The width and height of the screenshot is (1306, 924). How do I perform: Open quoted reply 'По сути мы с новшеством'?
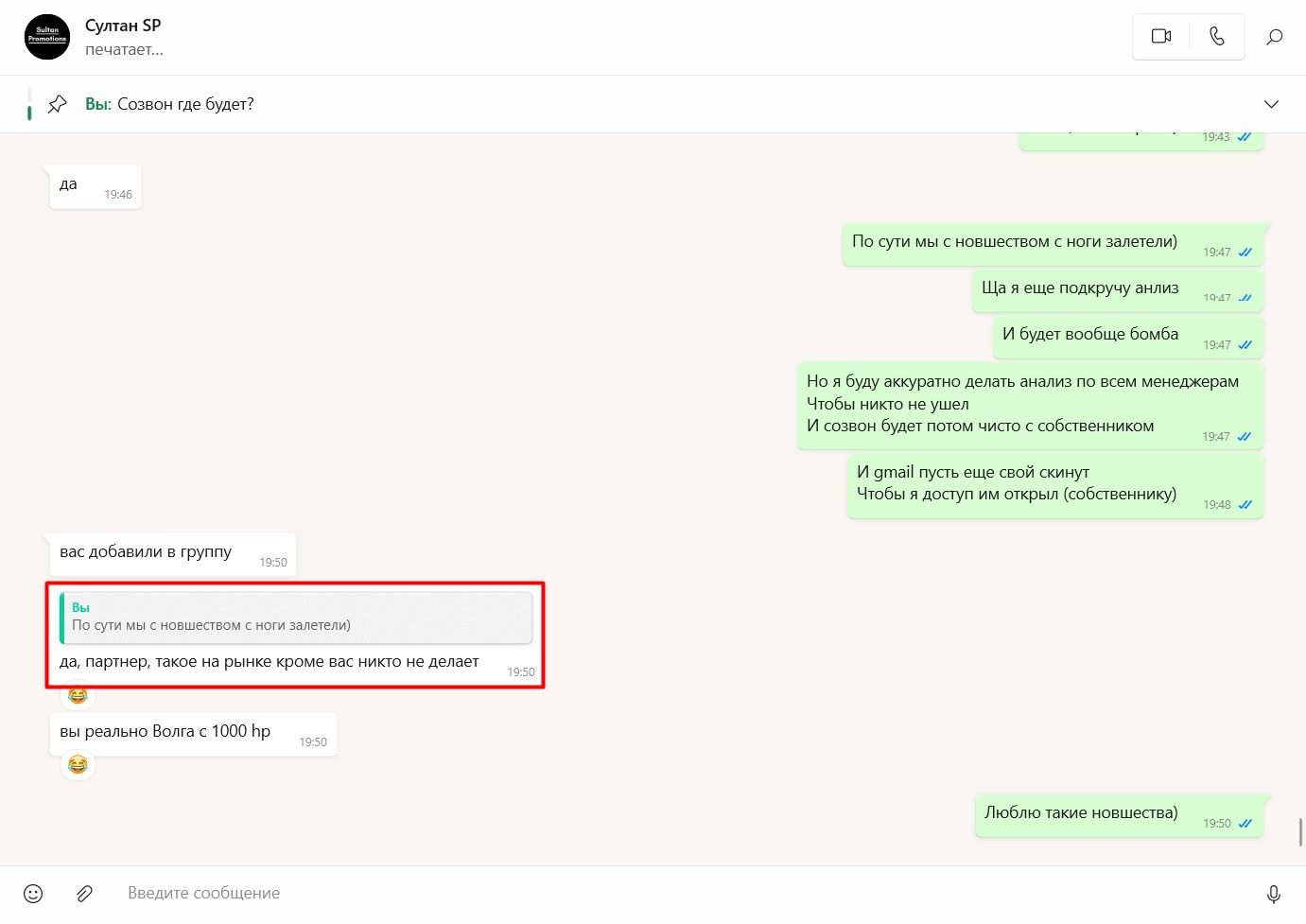(x=296, y=617)
